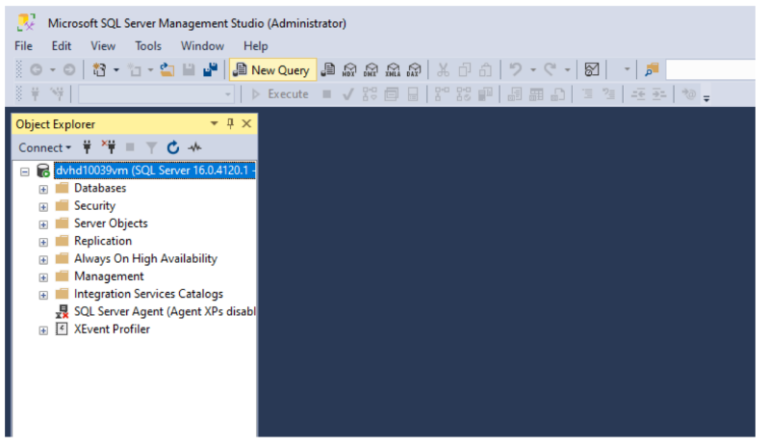Select the XEvent Profiler tree item

pos(112,329)
